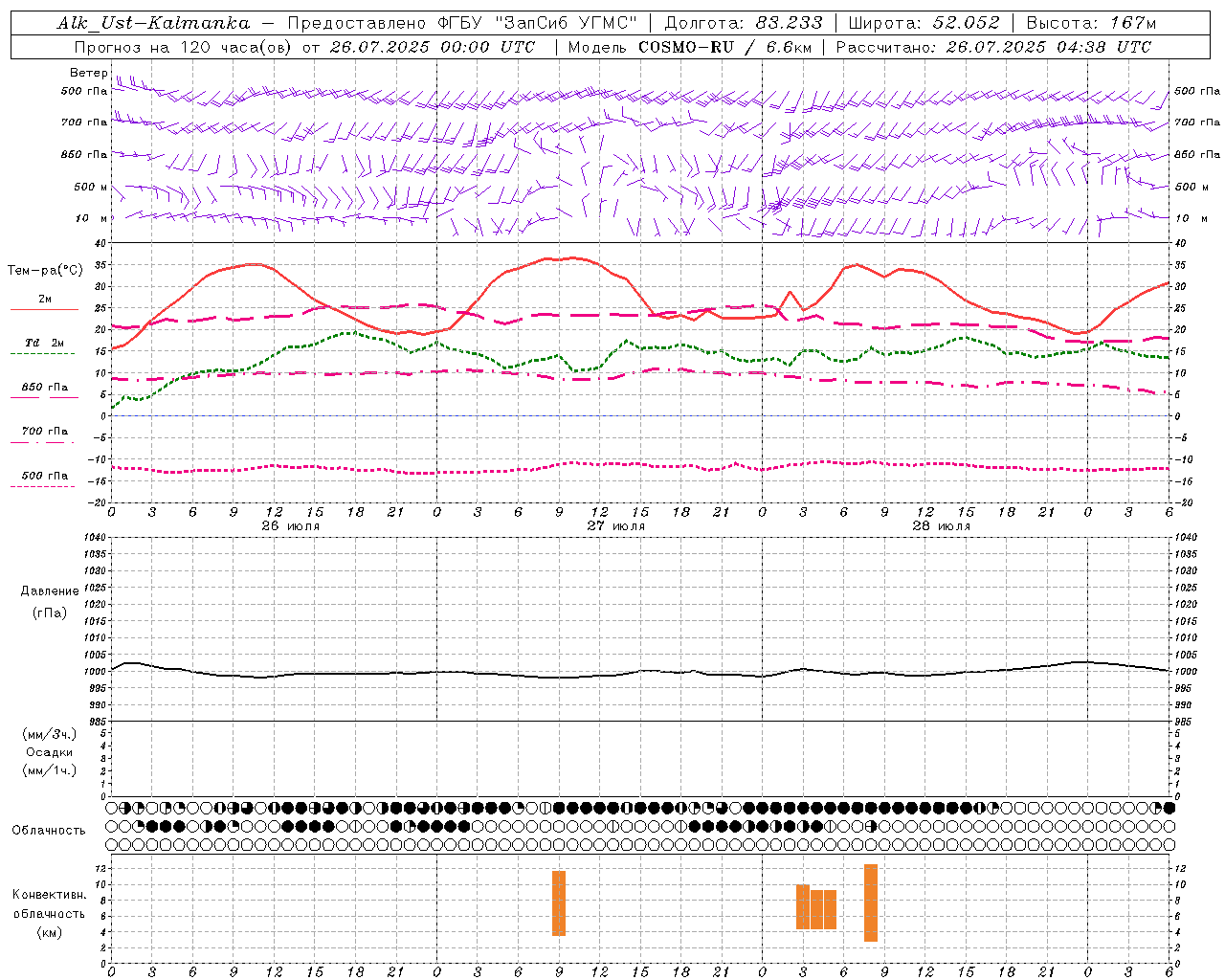The image size is (1225, 980).
Task: Click the (мм/3ч.) precipitation unit label
Action: [50, 734]
